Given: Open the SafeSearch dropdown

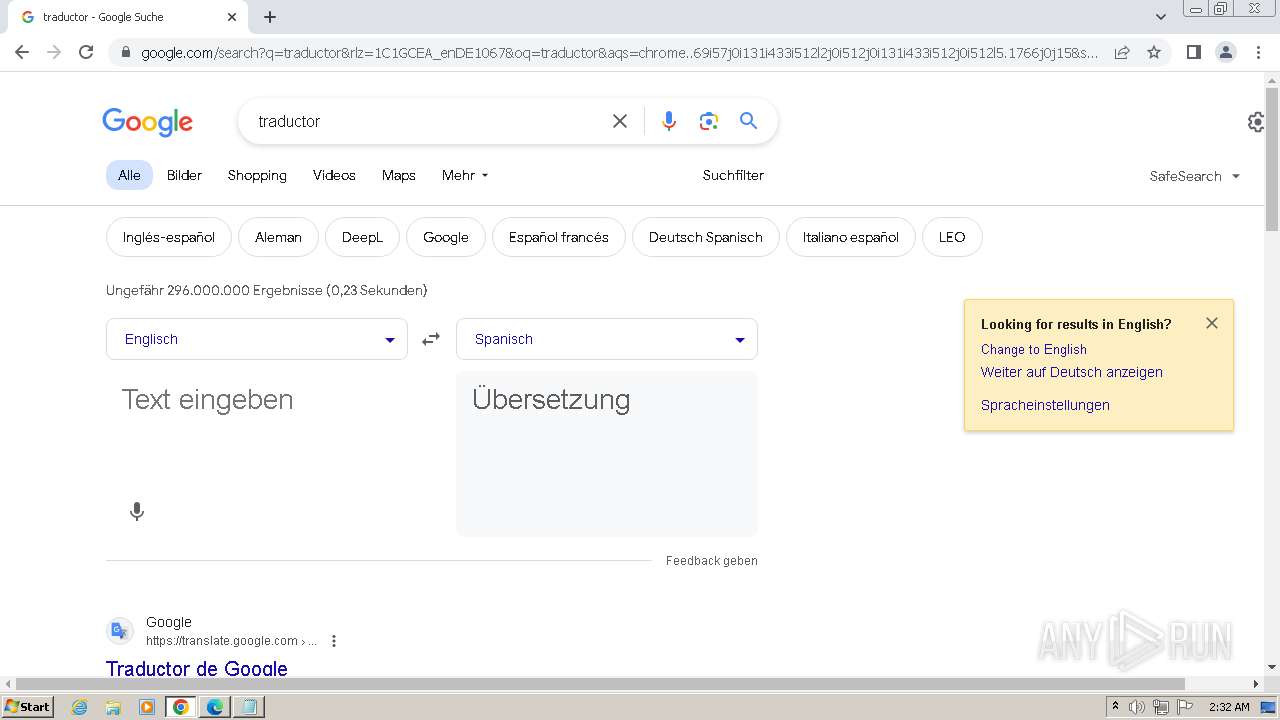Looking at the screenshot, I should pyautogui.click(x=1195, y=176).
